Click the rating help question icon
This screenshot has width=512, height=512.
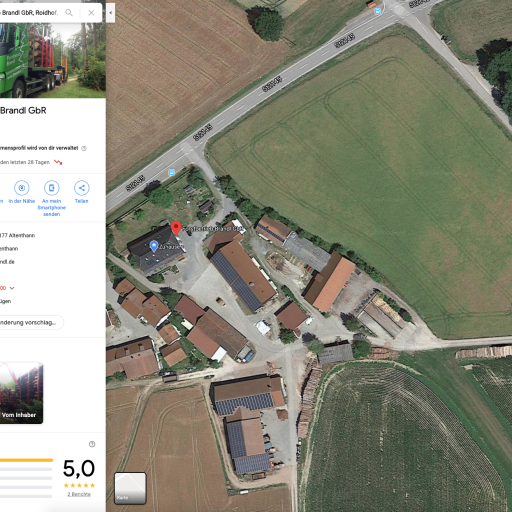point(92,444)
